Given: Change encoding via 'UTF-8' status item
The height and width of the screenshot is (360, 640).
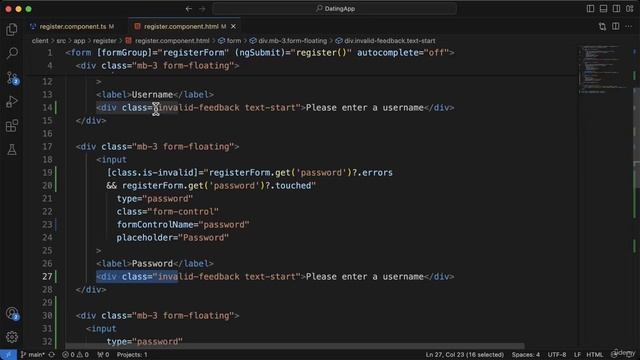Looking at the screenshot, I should point(557,355).
